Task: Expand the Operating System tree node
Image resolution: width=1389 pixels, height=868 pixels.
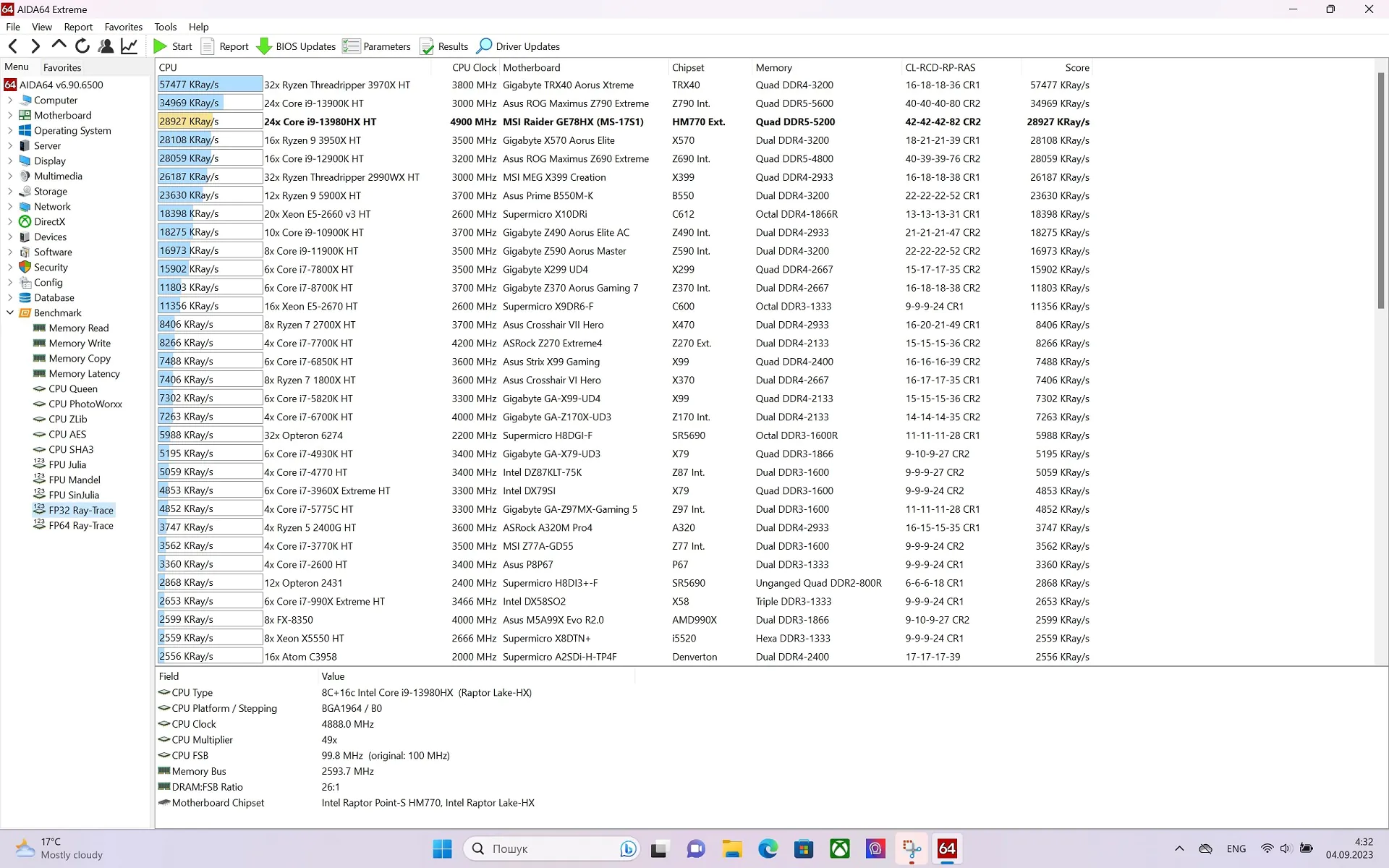Action: coord(10,130)
